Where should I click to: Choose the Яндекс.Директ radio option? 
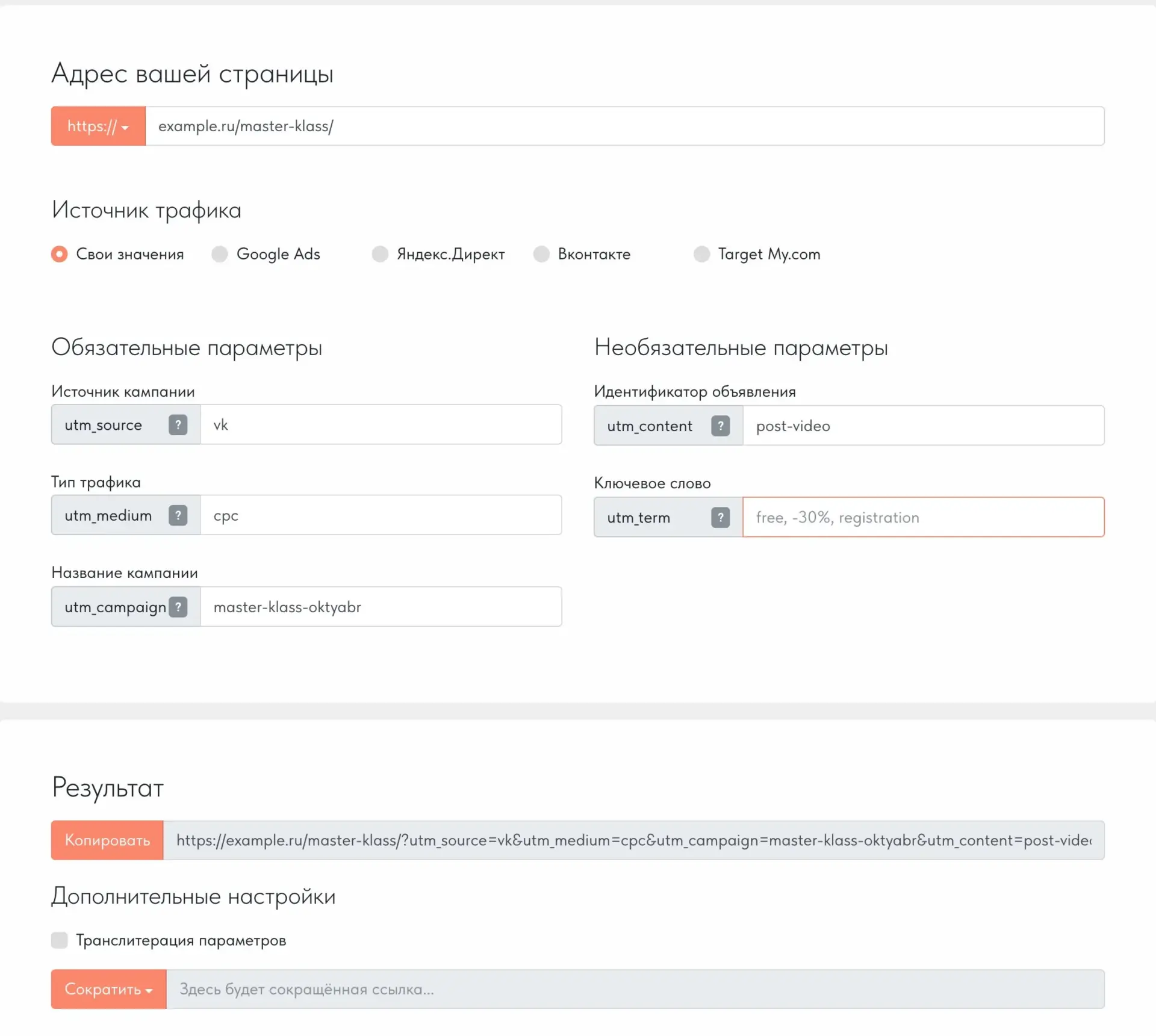coord(380,254)
